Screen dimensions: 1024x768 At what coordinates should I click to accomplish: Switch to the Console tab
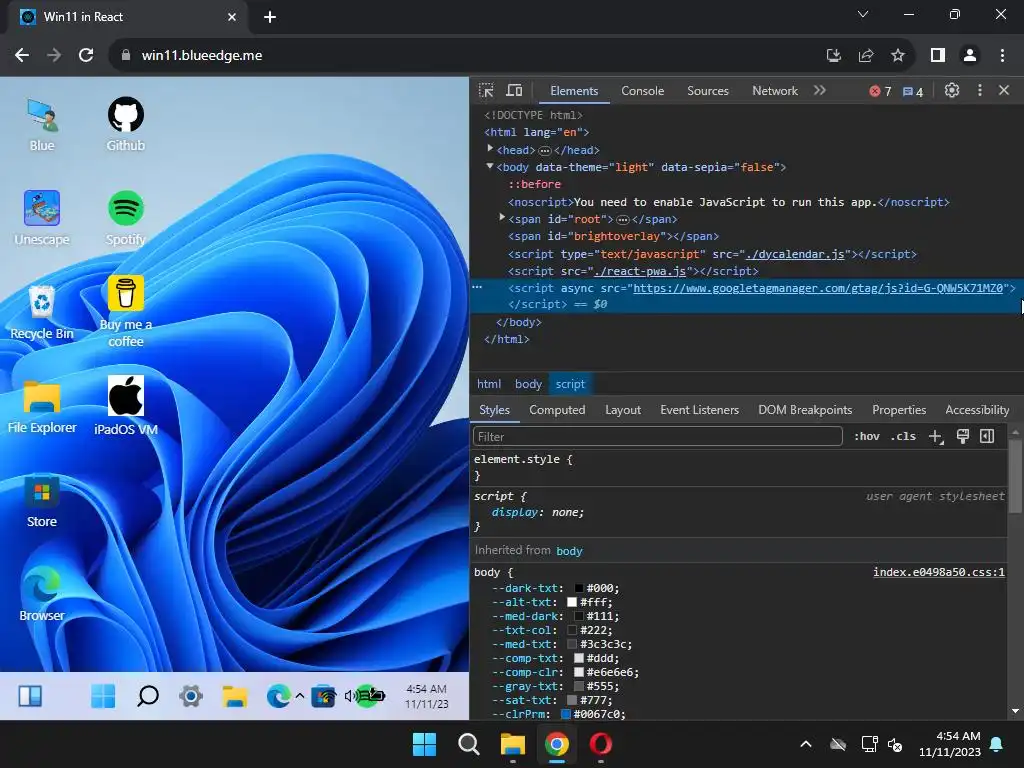[x=643, y=91]
